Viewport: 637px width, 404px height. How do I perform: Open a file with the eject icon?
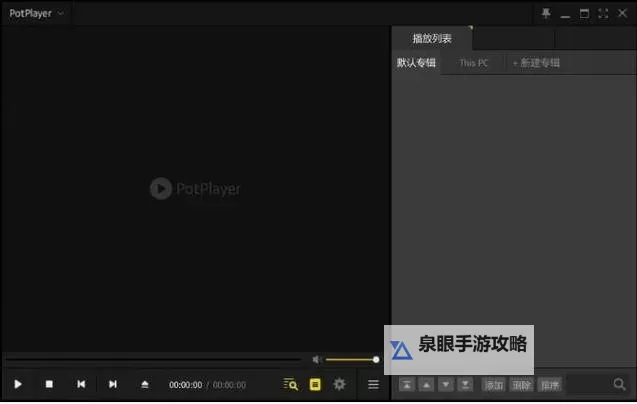(x=145, y=384)
